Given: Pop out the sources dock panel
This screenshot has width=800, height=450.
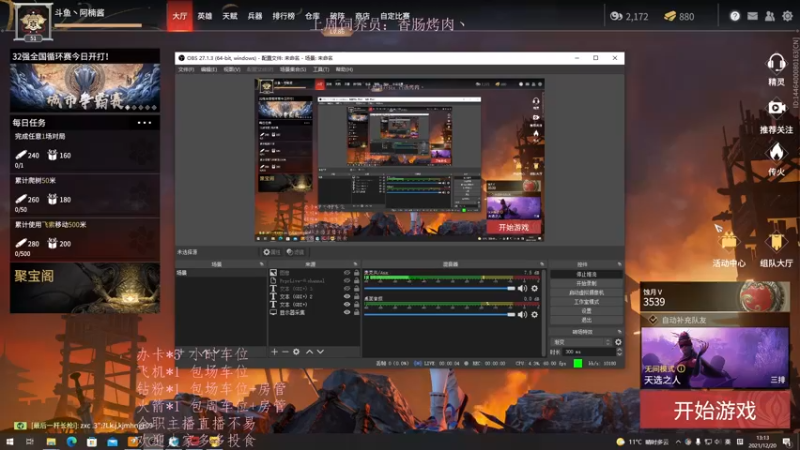Looking at the screenshot, I should tap(356, 264).
